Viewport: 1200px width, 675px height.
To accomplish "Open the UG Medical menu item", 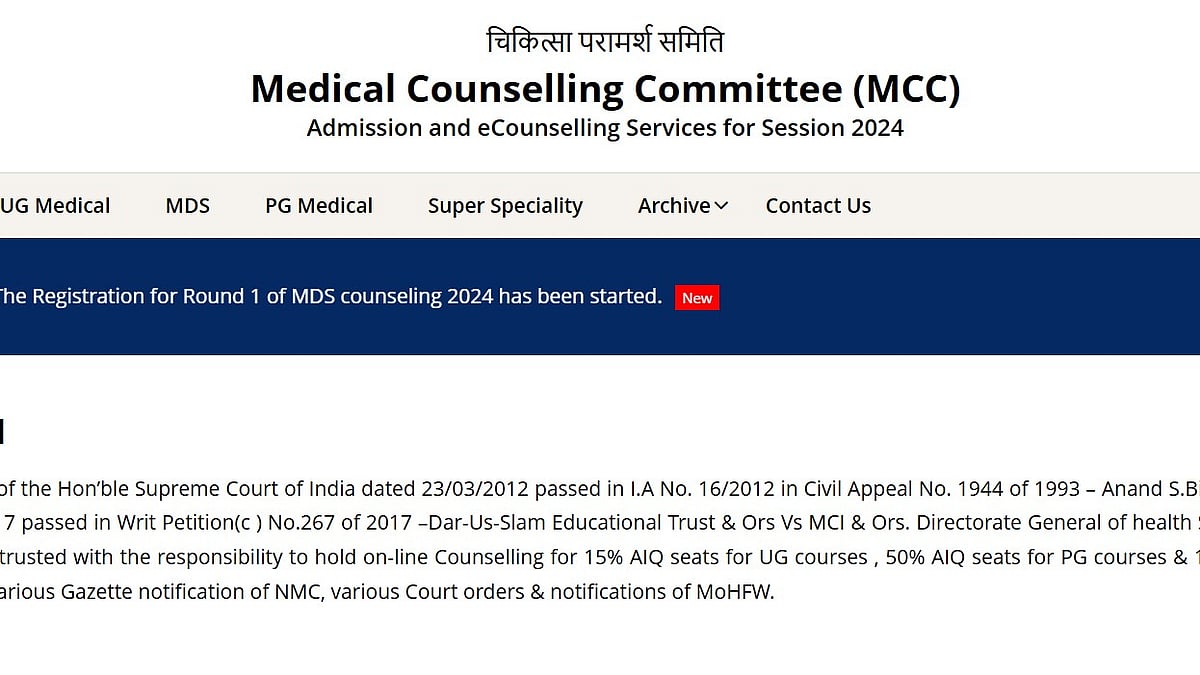I will [55, 206].
